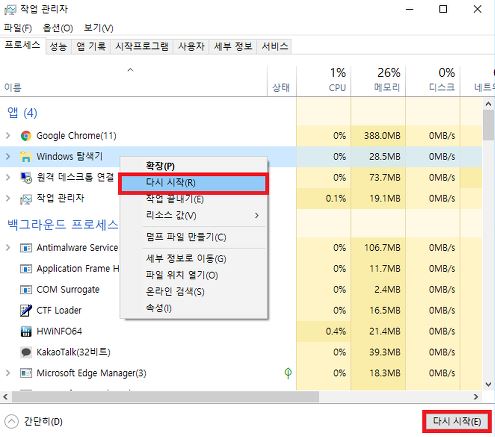Click the horizontal scrollbar thumb

click(165, 397)
